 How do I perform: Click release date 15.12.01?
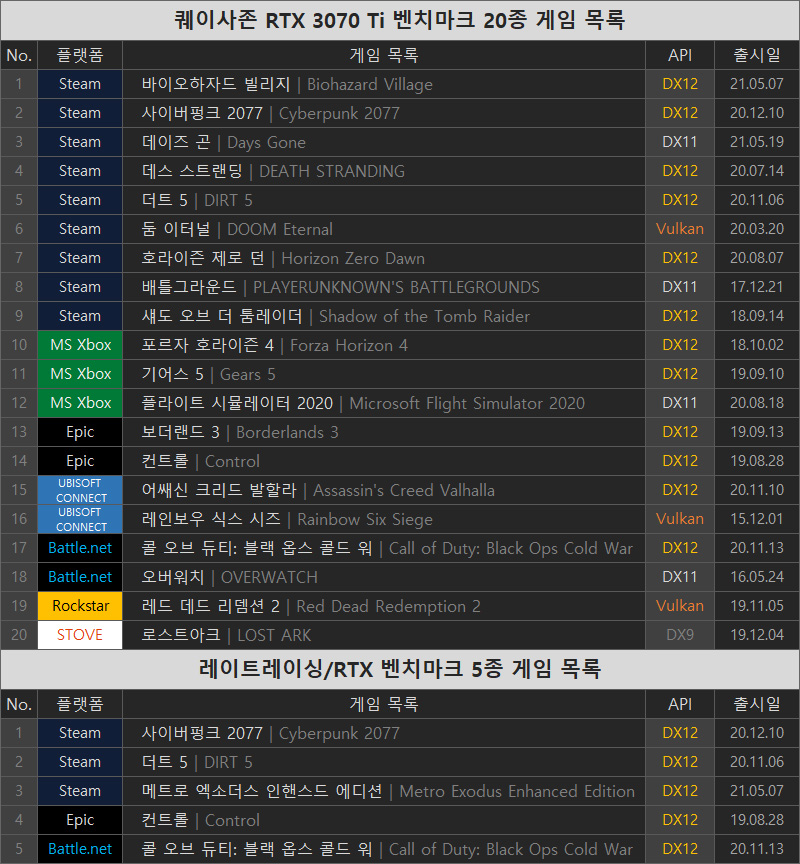pyautogui.click(x=757, y=519)
